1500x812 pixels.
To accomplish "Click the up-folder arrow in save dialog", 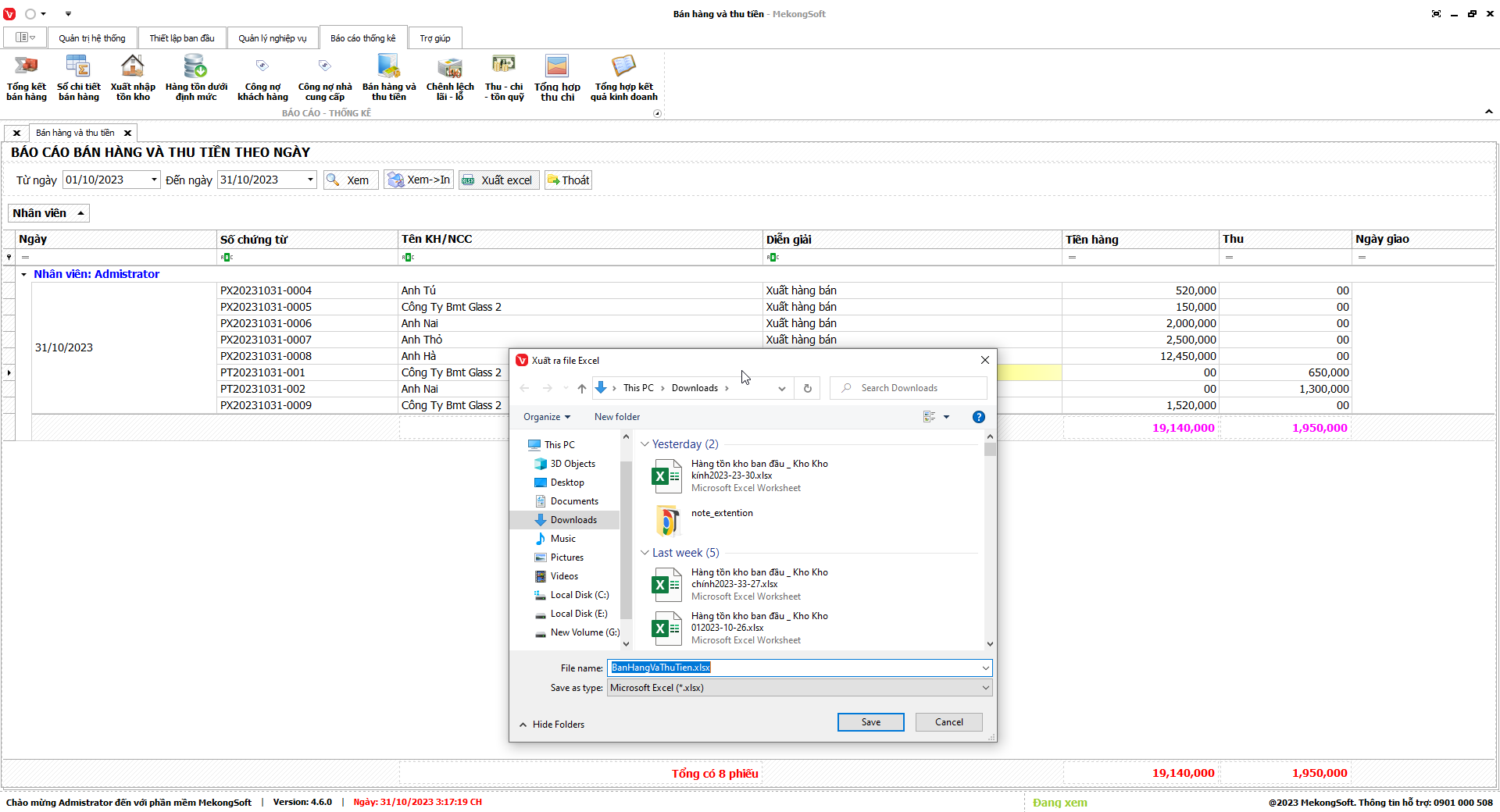I will pyautogui.click(x=582, y=388).
